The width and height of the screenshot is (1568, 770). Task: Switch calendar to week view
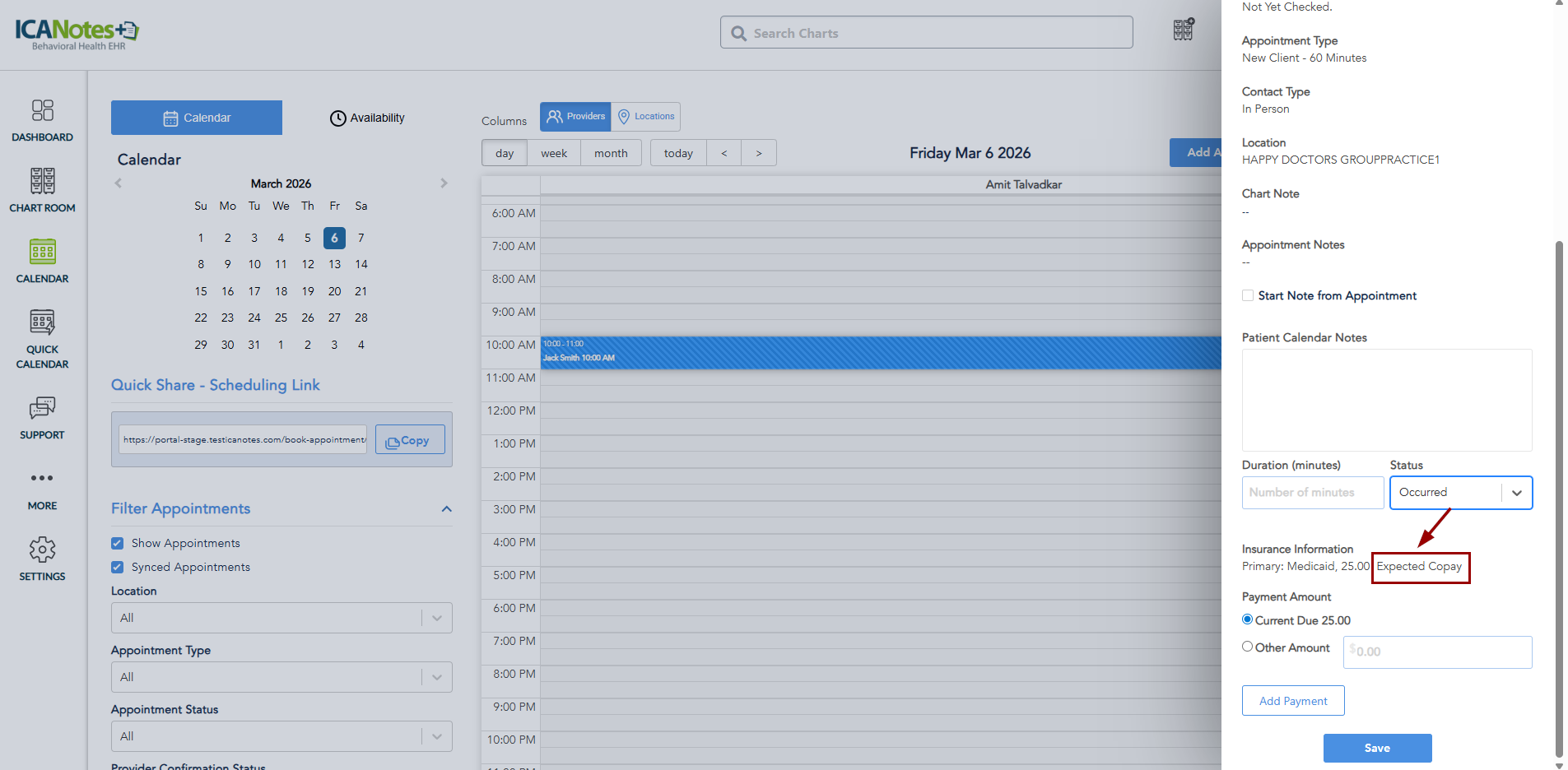(553, 154)
